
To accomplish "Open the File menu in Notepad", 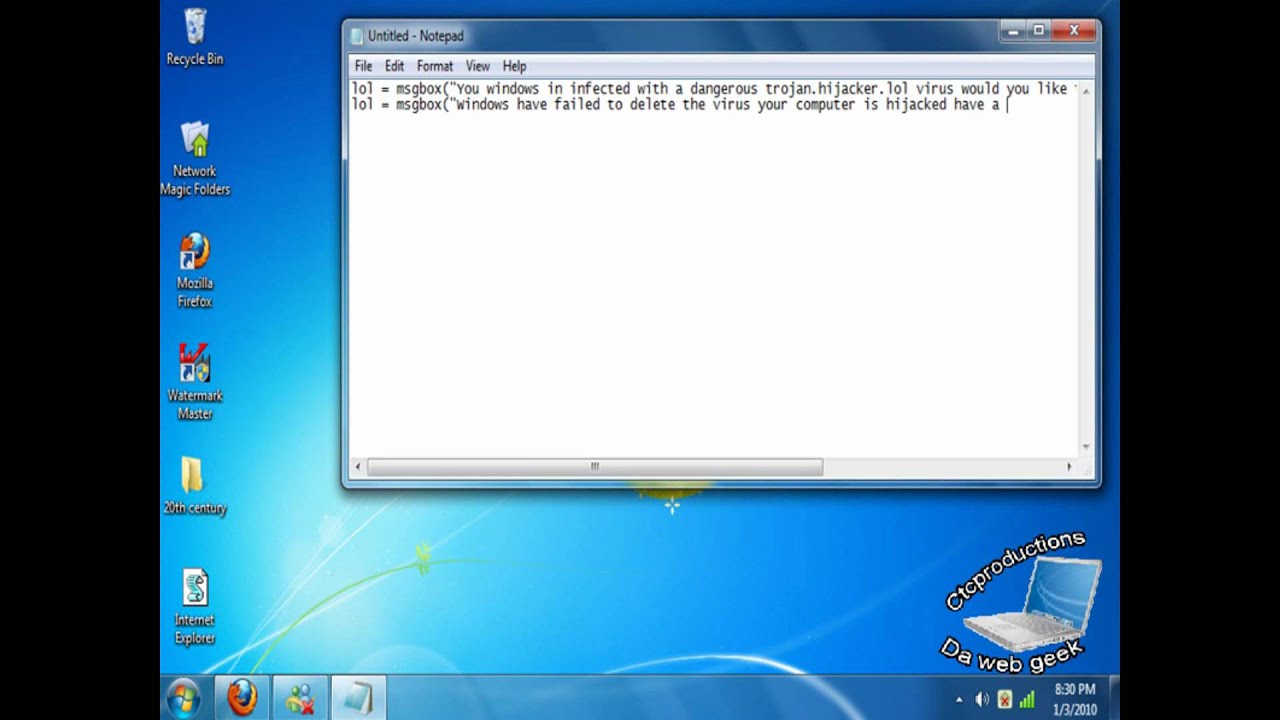I will [363, 66].
